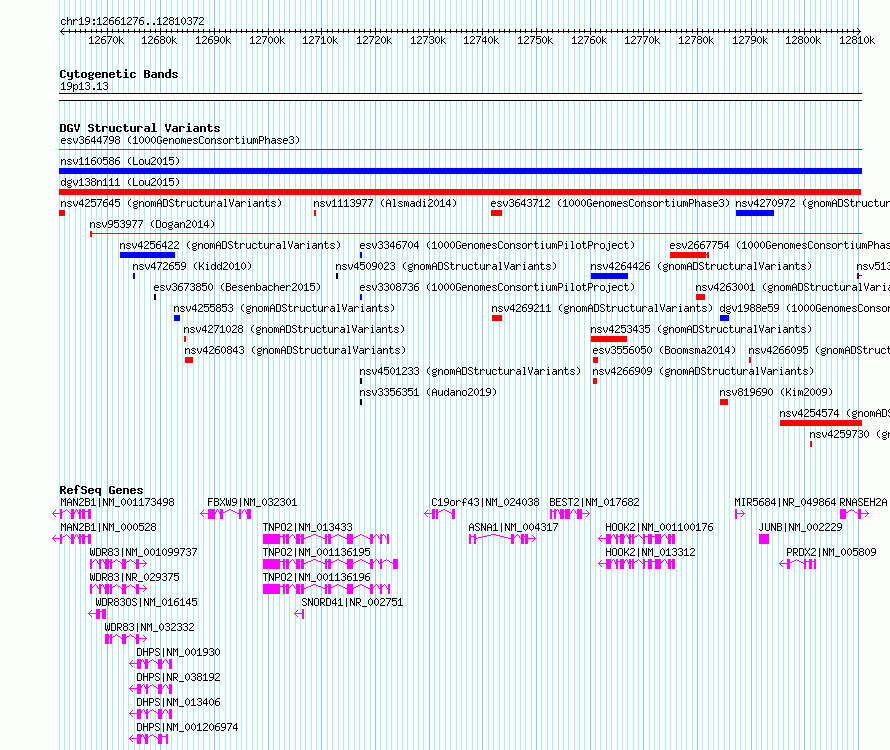Click the FBXW9 gene glyph
Viewport: 890px width, 750px height.
[x=226, y=514]
